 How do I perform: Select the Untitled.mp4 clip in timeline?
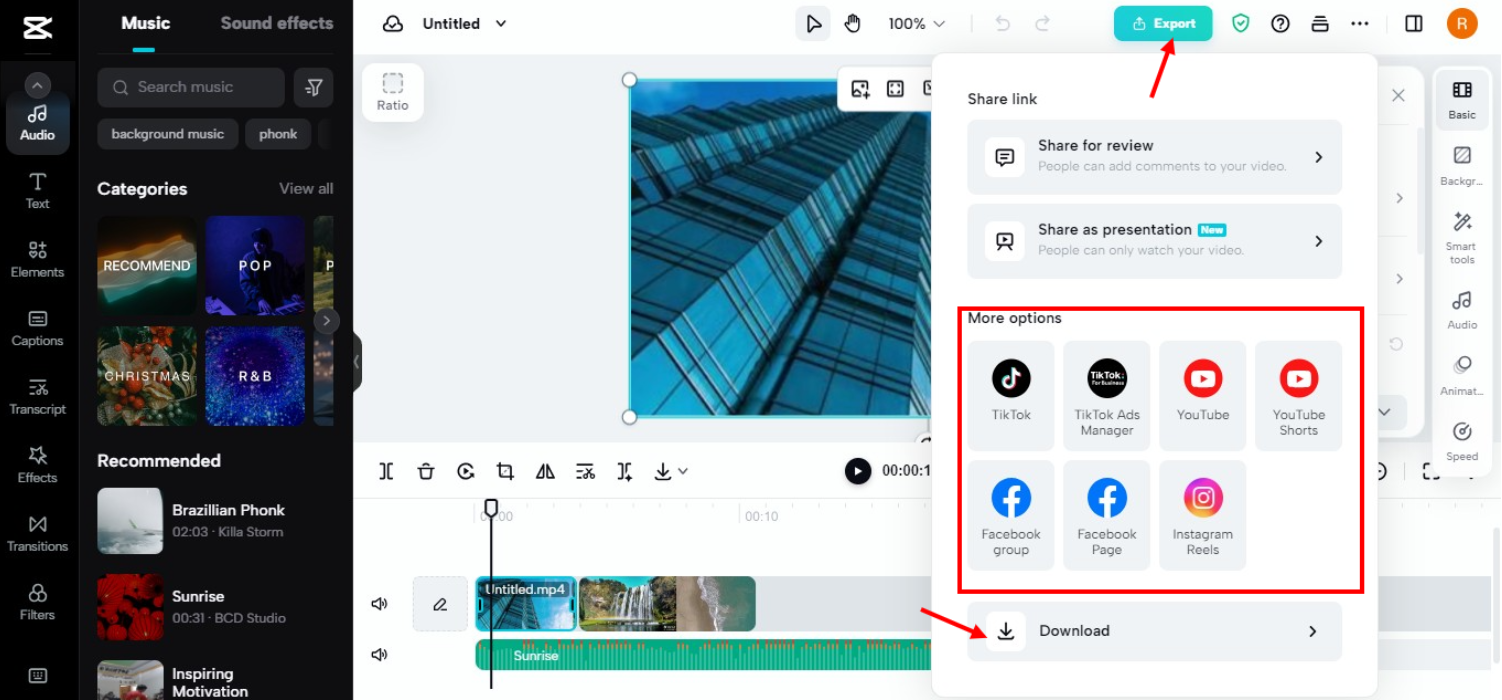pos(526,604)
